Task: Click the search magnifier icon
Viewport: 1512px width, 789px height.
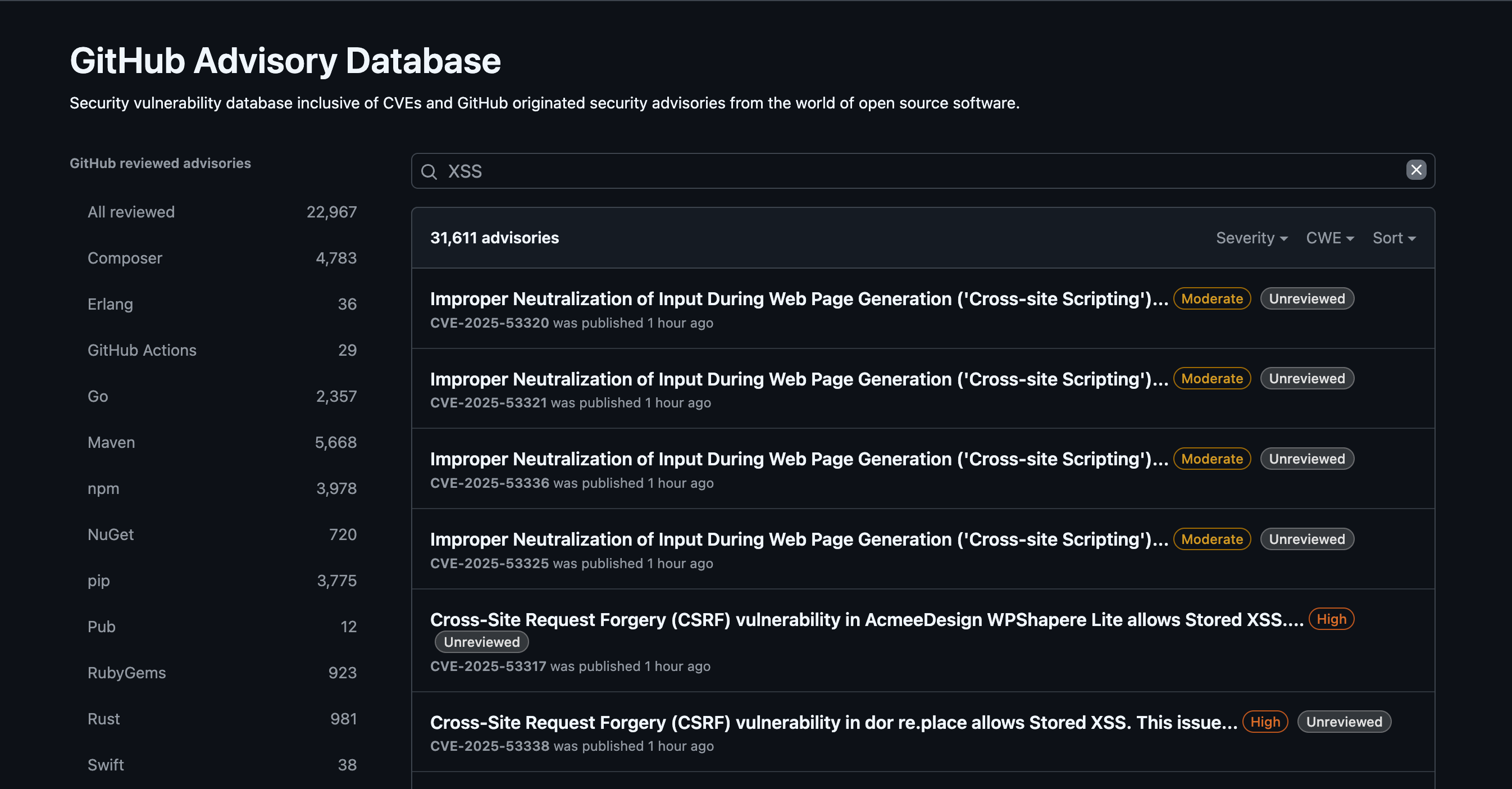Action: click(x=429, y=171)
